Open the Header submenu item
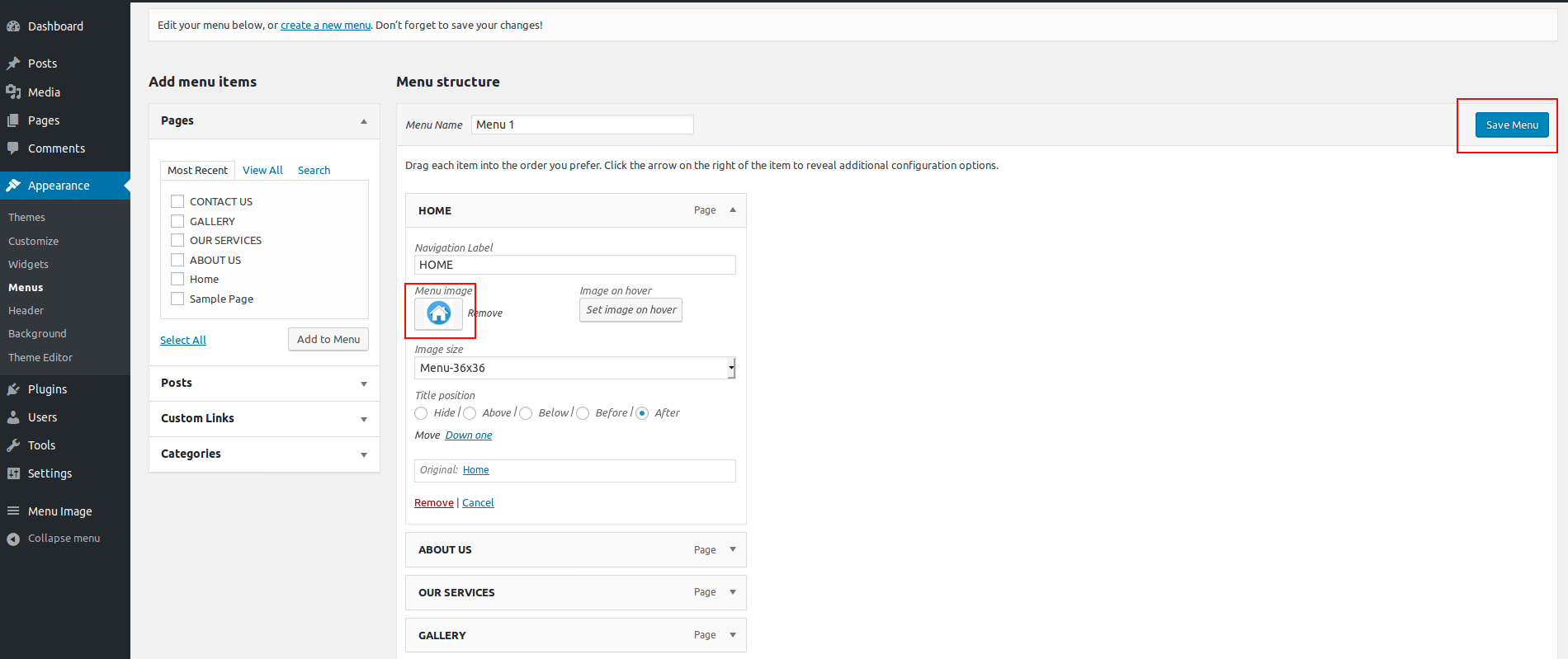Image resolution: width=1568 pixels, height=659 pixels. (26, 311)
